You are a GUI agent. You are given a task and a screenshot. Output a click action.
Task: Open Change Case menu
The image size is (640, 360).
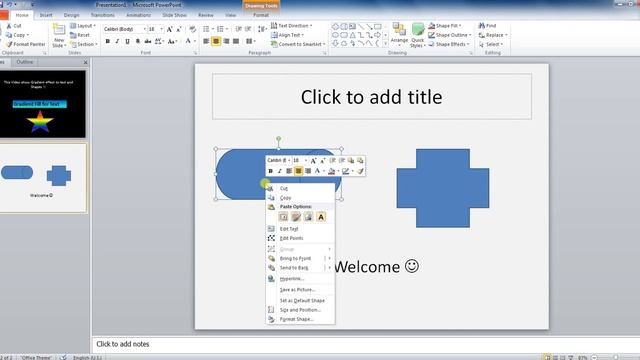click(x=172, y=41)
